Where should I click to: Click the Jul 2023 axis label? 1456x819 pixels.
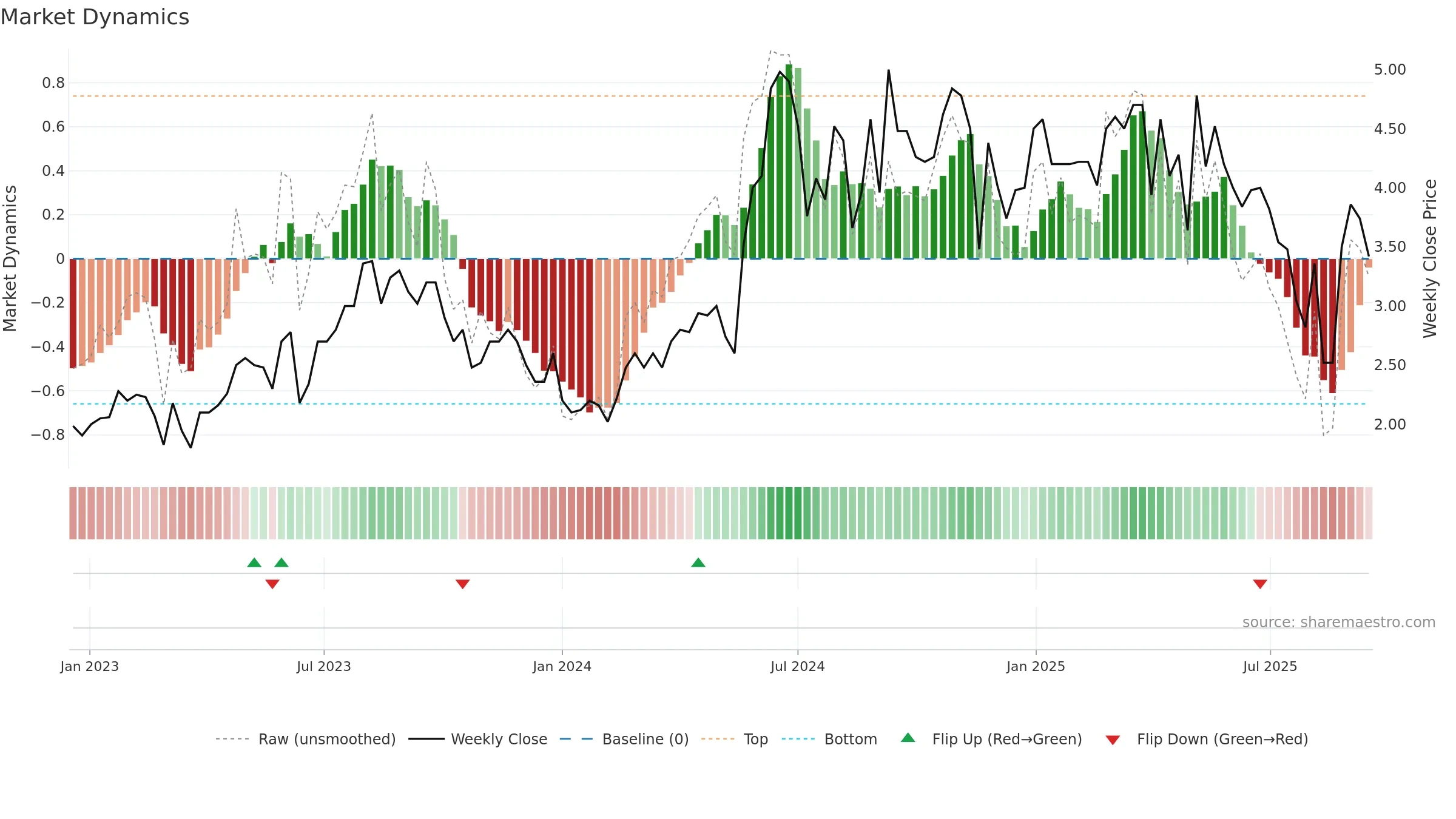tap(324, 666)
